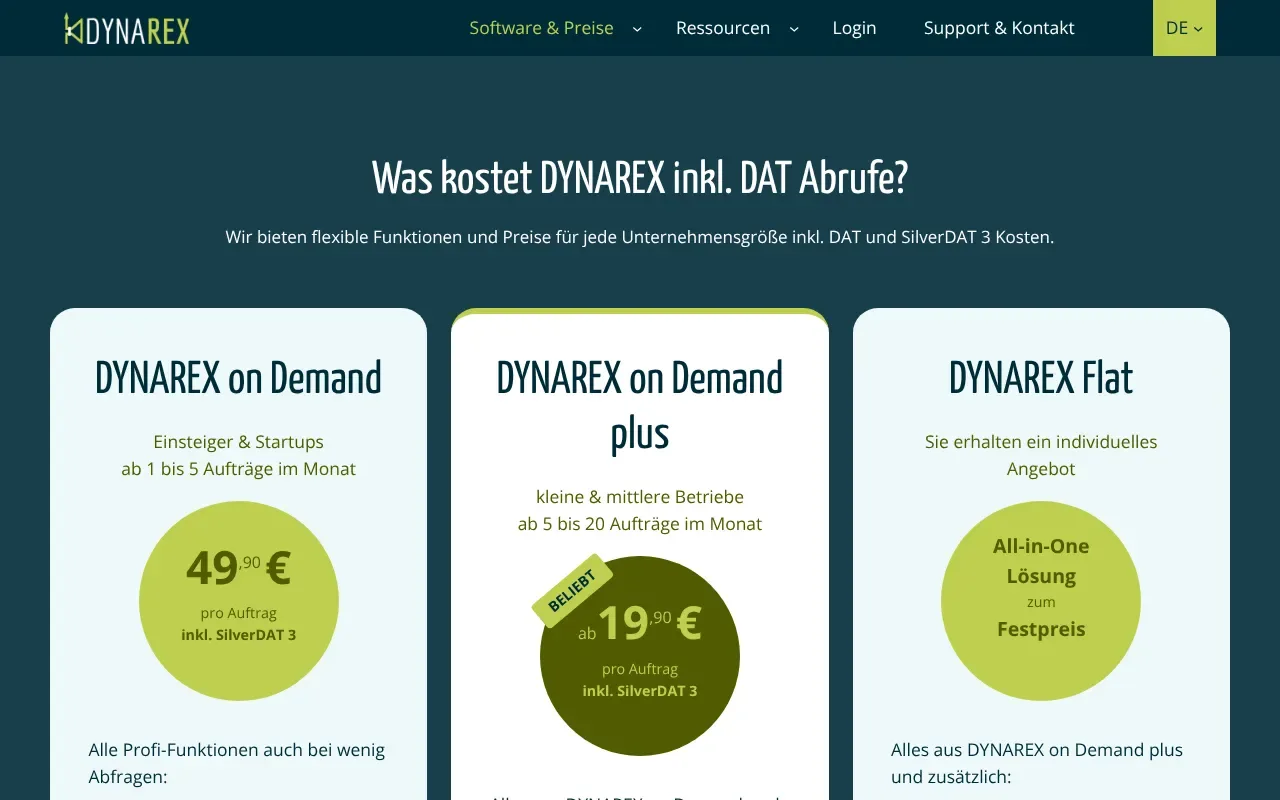This screenshot has width=1280, height=800.
Task: Click the Einsteiger & Startups text
Action: 238,441
